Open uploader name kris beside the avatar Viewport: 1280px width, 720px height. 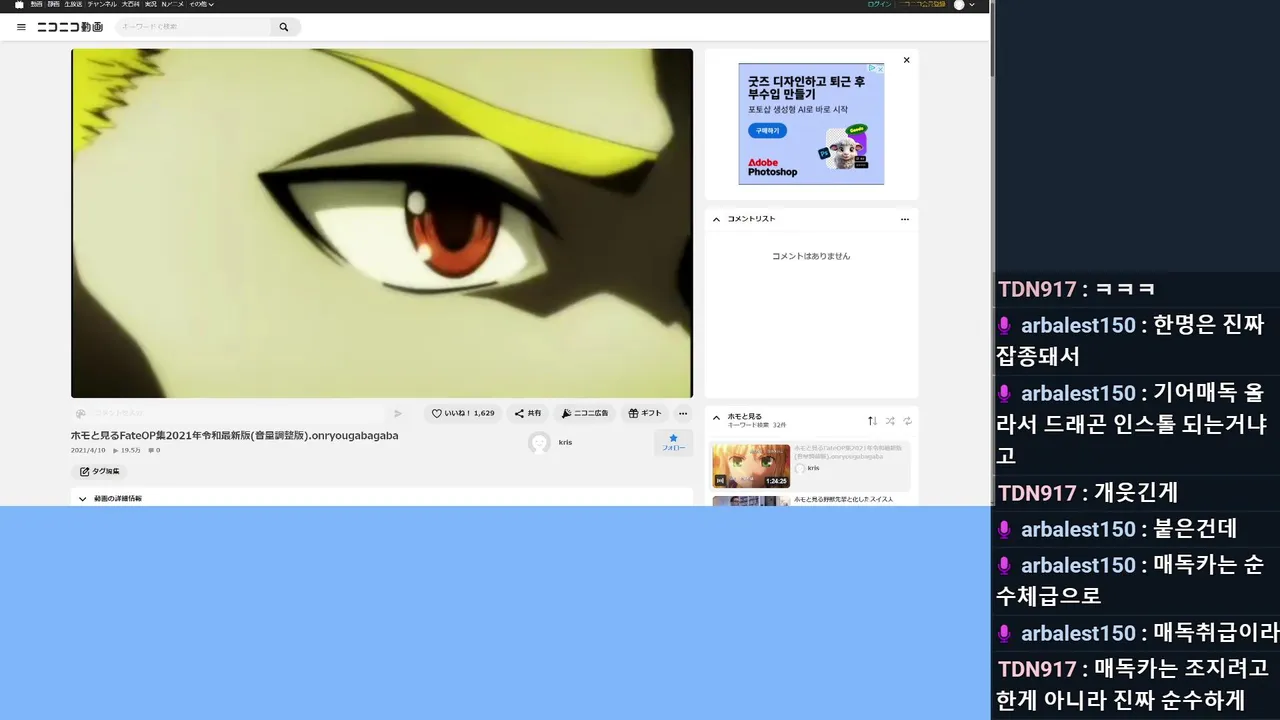(x=565, y=442)
